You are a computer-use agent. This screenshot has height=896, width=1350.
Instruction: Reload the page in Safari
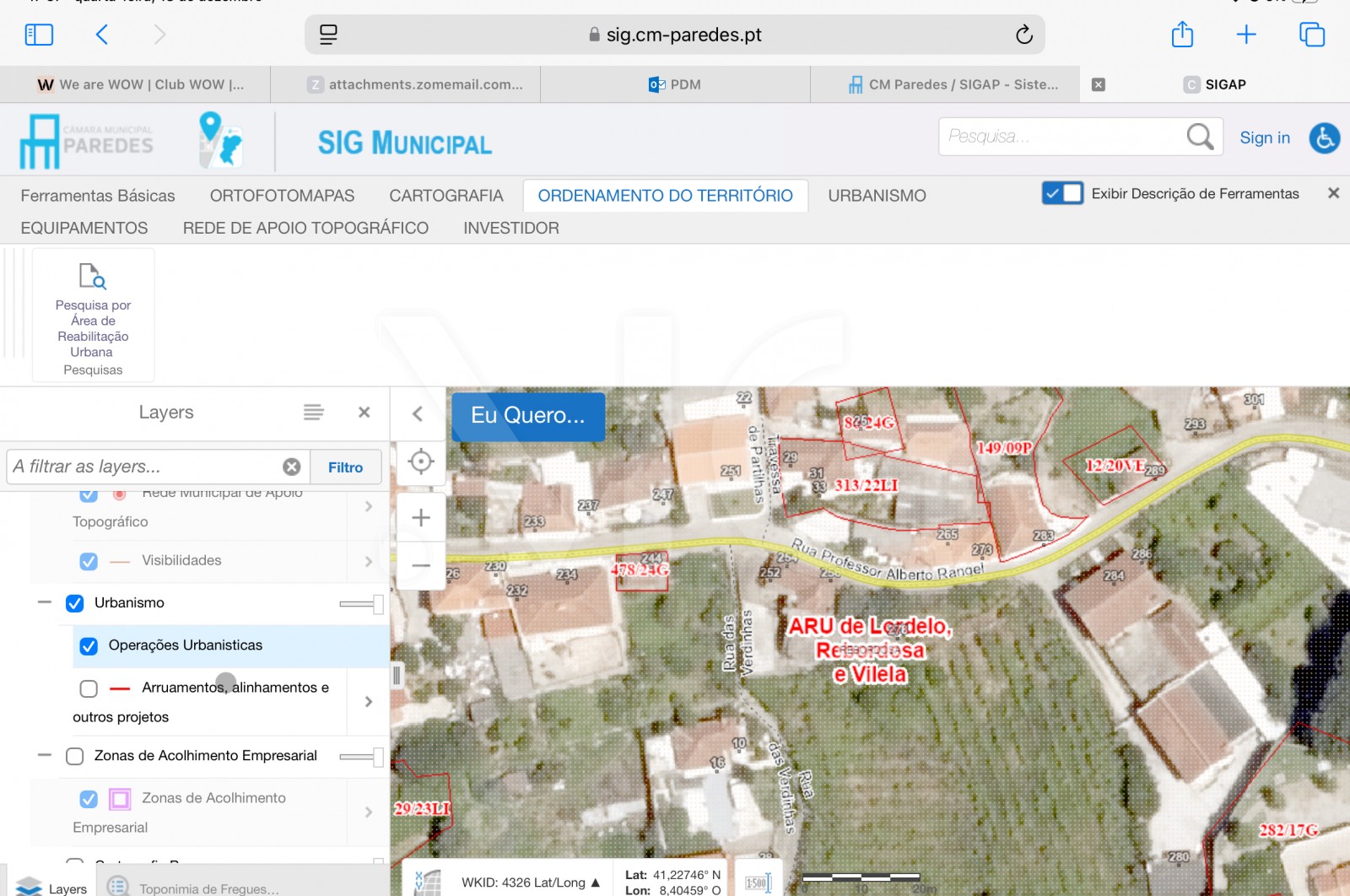coord(1023,35)
